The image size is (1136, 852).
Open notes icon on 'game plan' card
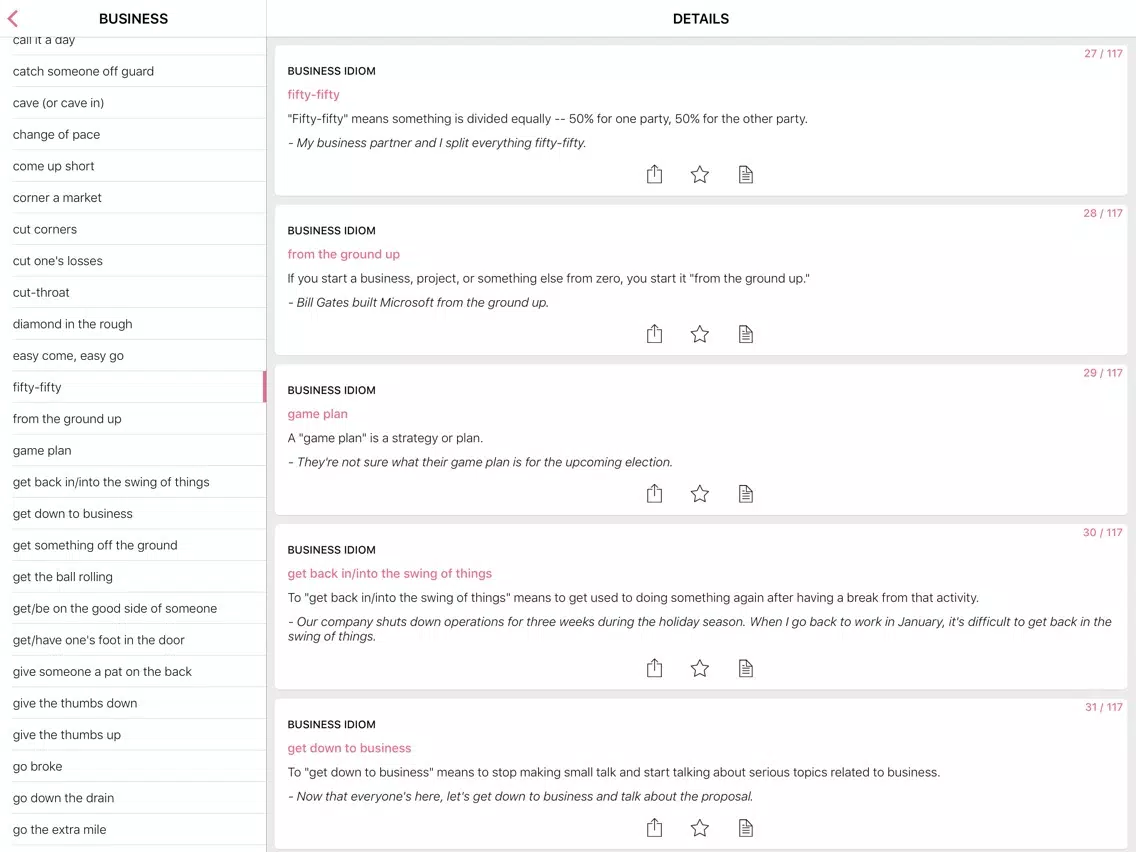click(x=745, y=494)
